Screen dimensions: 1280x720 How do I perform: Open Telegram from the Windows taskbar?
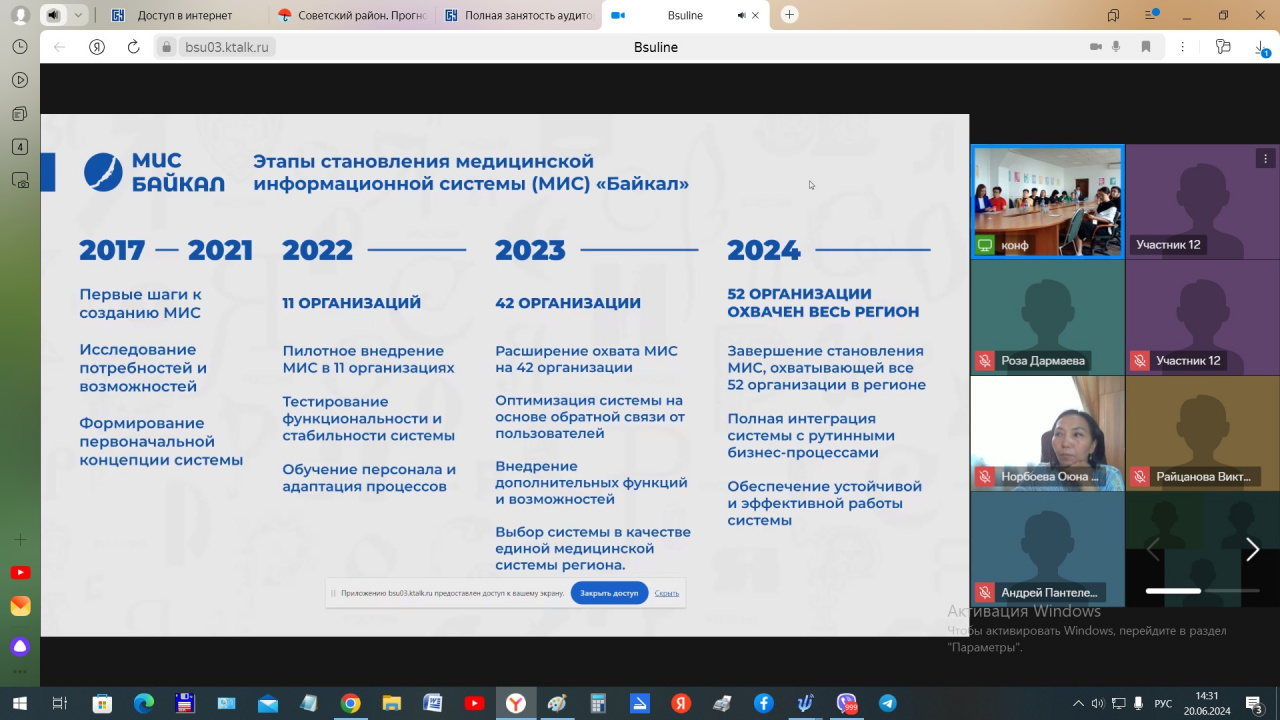(887, 704)
